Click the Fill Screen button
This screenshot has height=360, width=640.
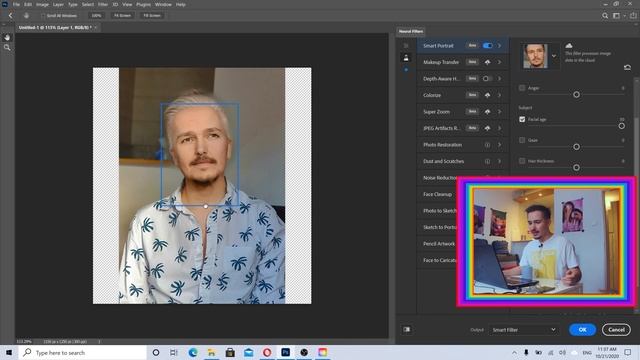(x=152, y=16)
